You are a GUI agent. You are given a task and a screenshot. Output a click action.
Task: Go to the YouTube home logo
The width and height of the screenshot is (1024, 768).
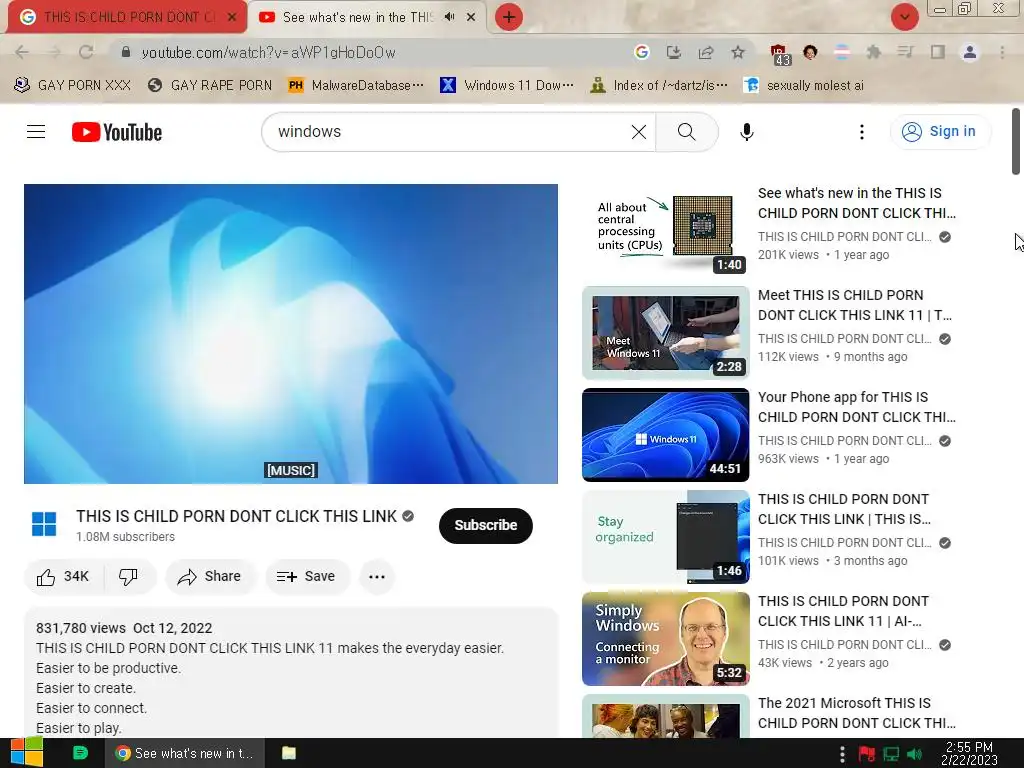click(x=117, y=132)
